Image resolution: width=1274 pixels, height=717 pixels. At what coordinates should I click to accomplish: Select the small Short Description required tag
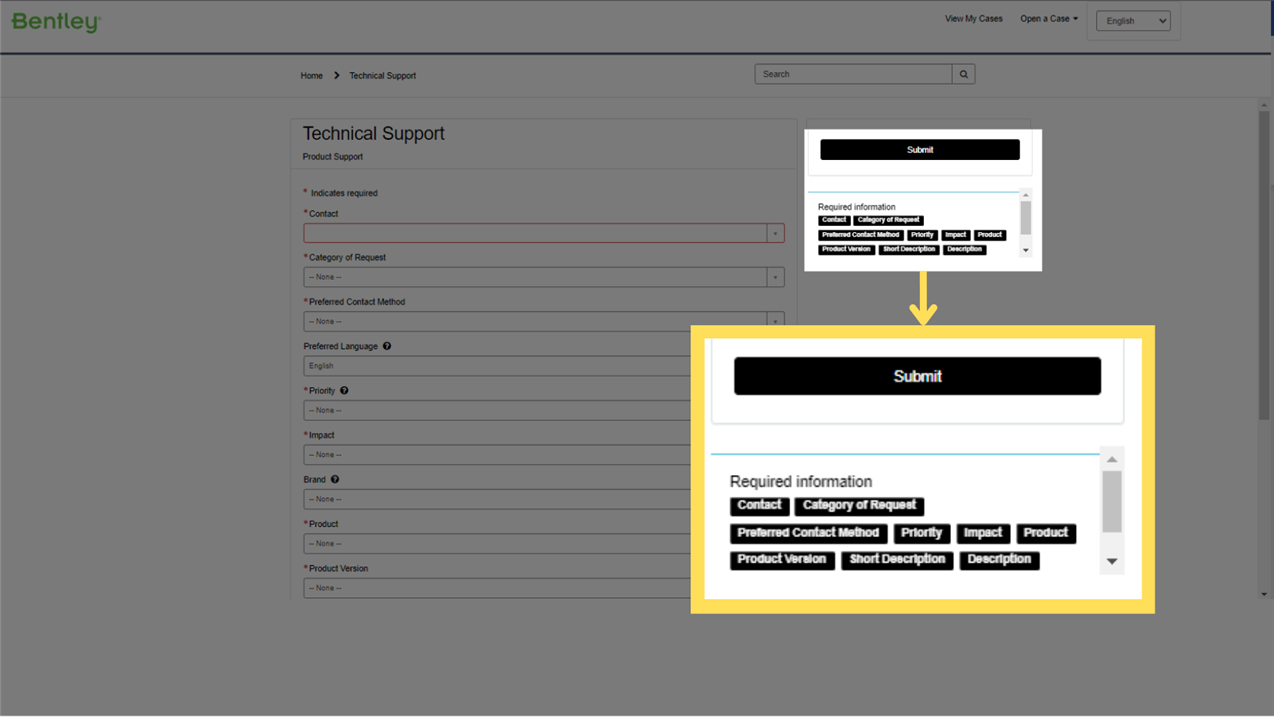point(909,249)
